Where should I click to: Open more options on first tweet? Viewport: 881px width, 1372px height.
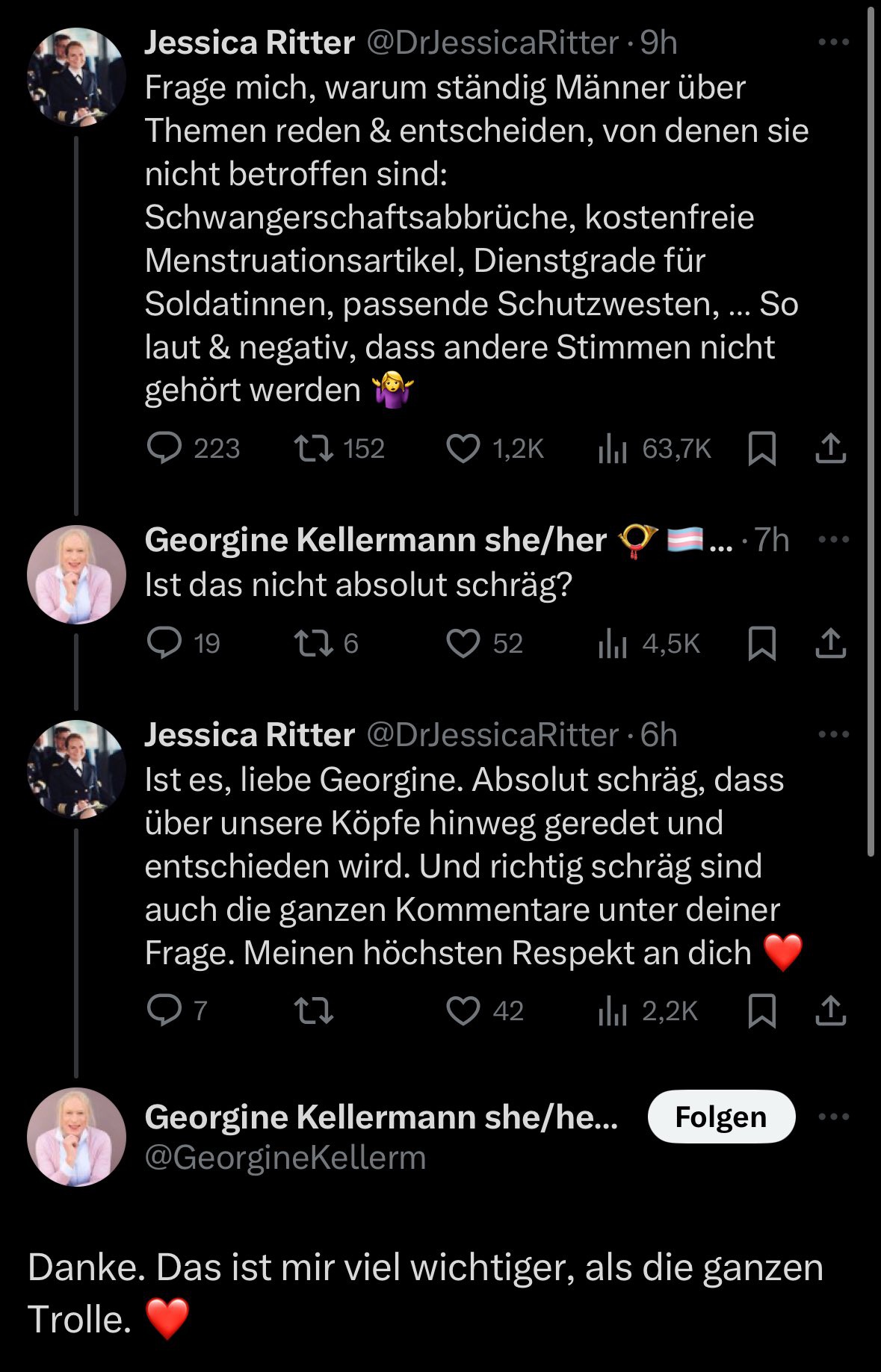(833, 43)
